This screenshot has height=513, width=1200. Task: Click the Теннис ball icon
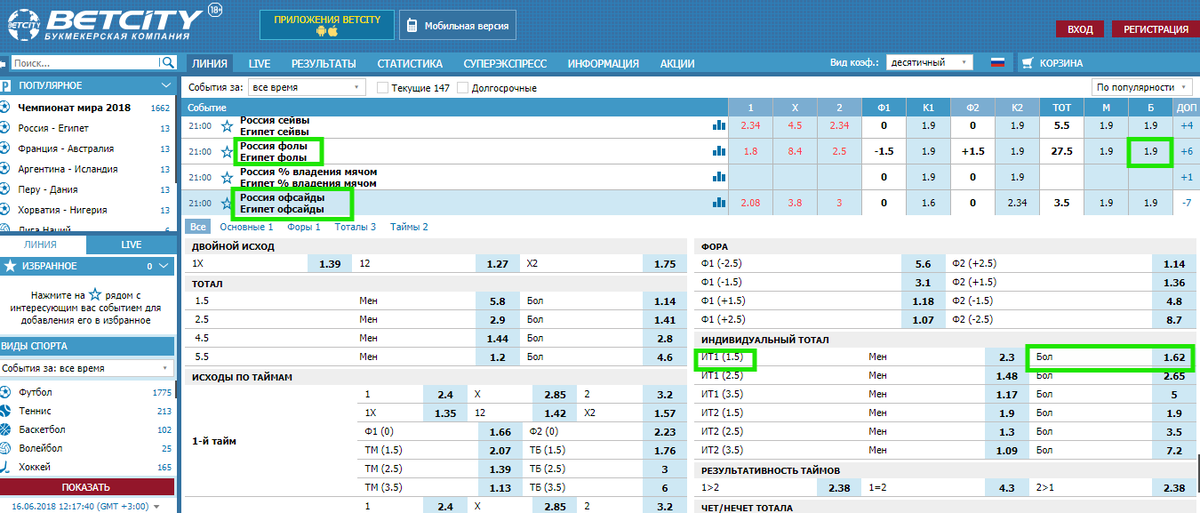(6, 411)
